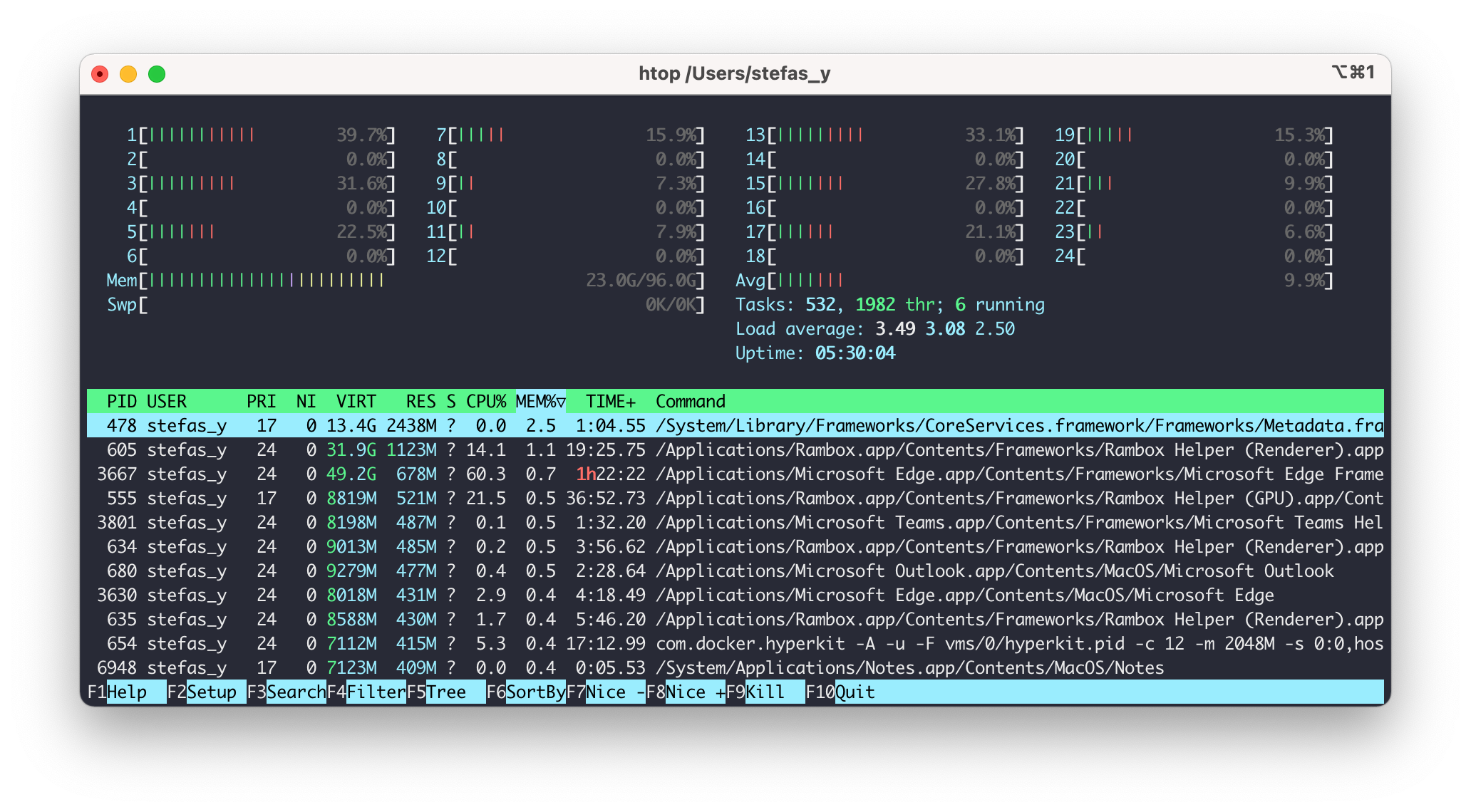
Task: Click F7 Nice minus to lower niceness
Action: pos(606,692)
